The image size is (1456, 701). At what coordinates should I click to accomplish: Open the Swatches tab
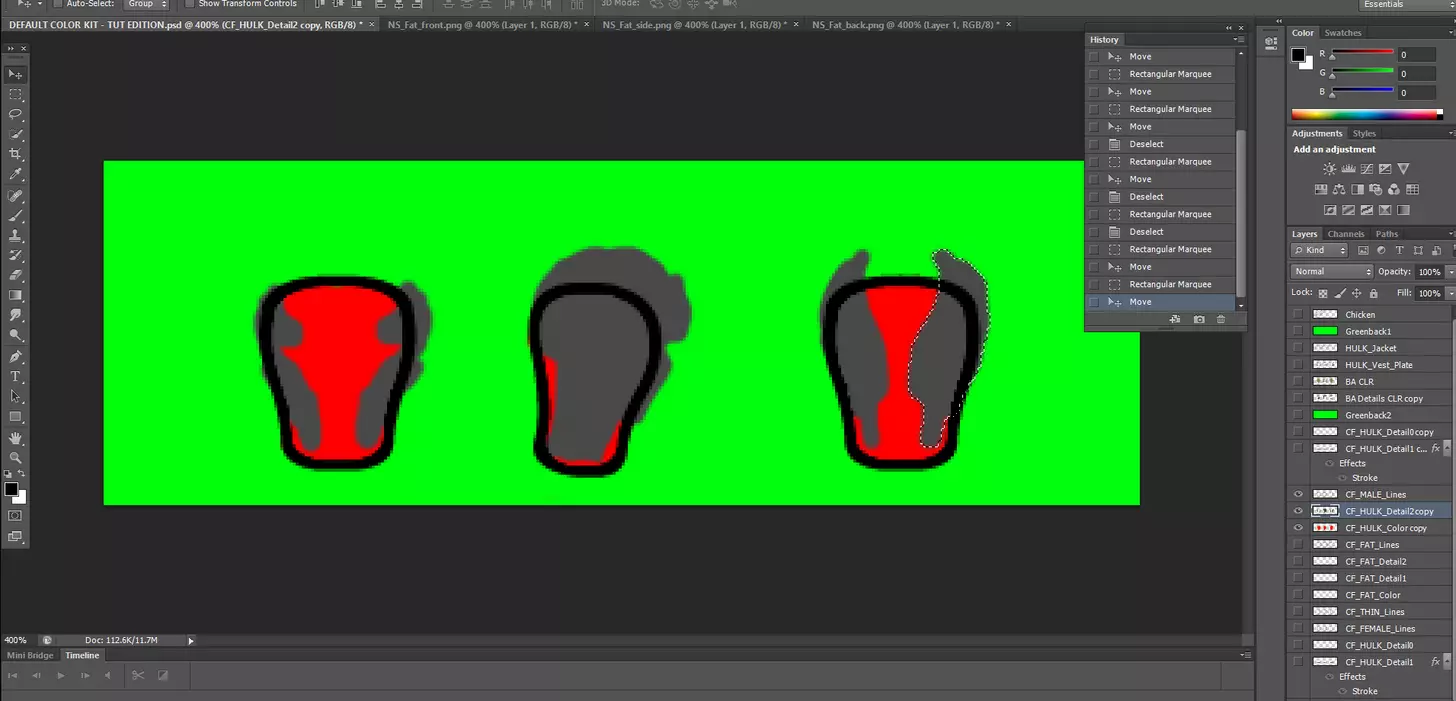coord(1342,33)
